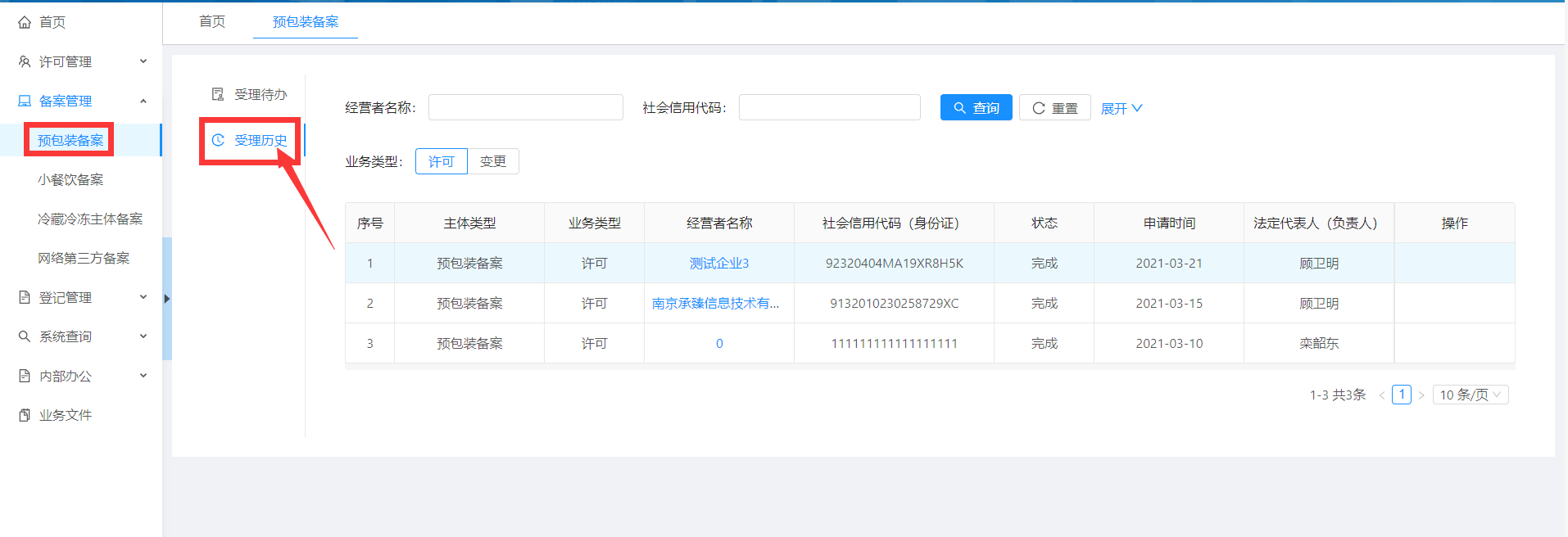Click the 登记管理 document icon
This screenshot has width=1568, height=537.
25,297
